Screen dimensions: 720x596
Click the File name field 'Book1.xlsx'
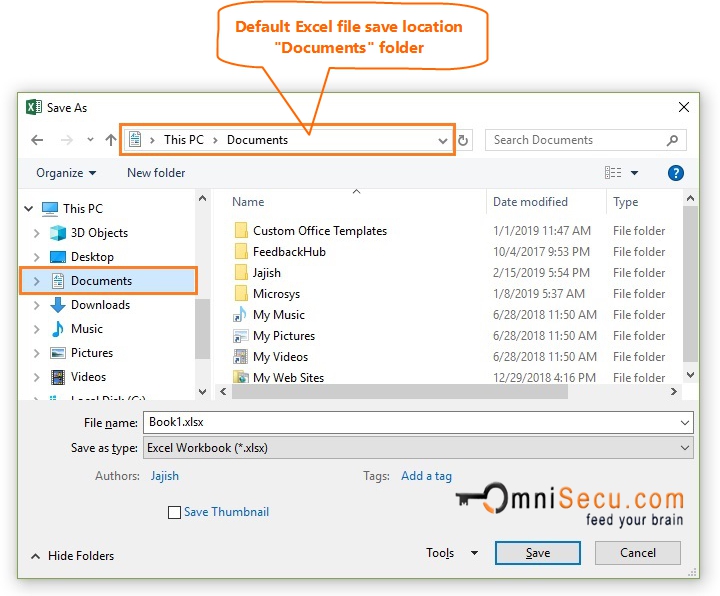click(418, 422)
